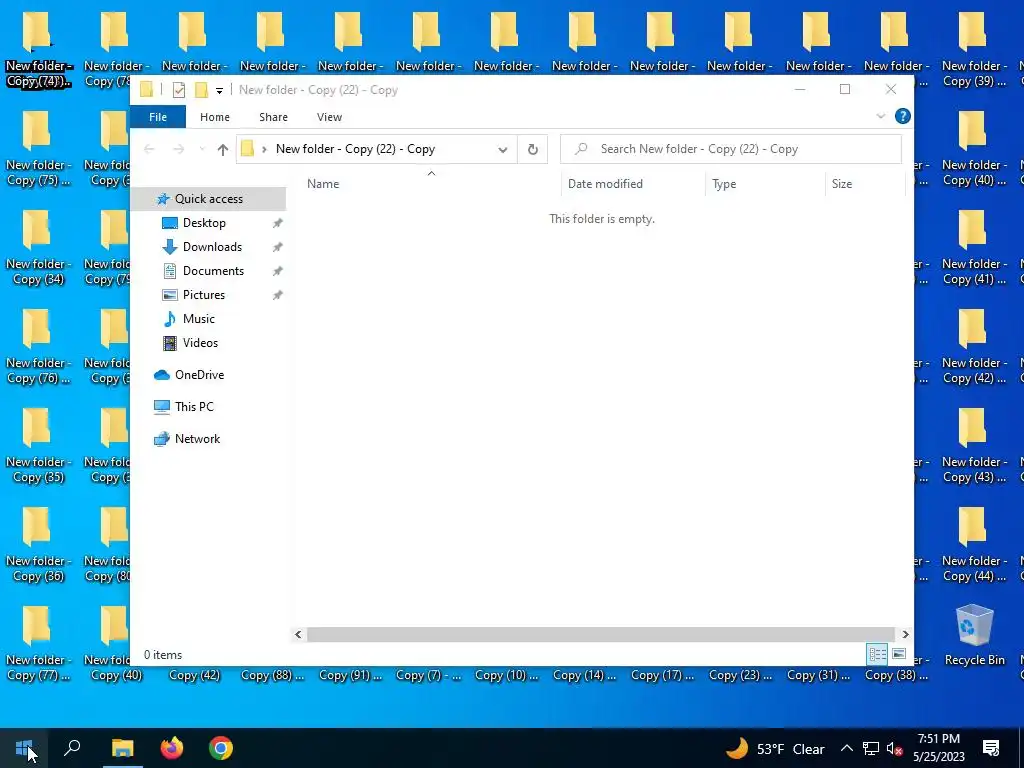Sort by the Date modified column
The height and width of the screenshot is (768, 1024).
[x=605, y=184]
